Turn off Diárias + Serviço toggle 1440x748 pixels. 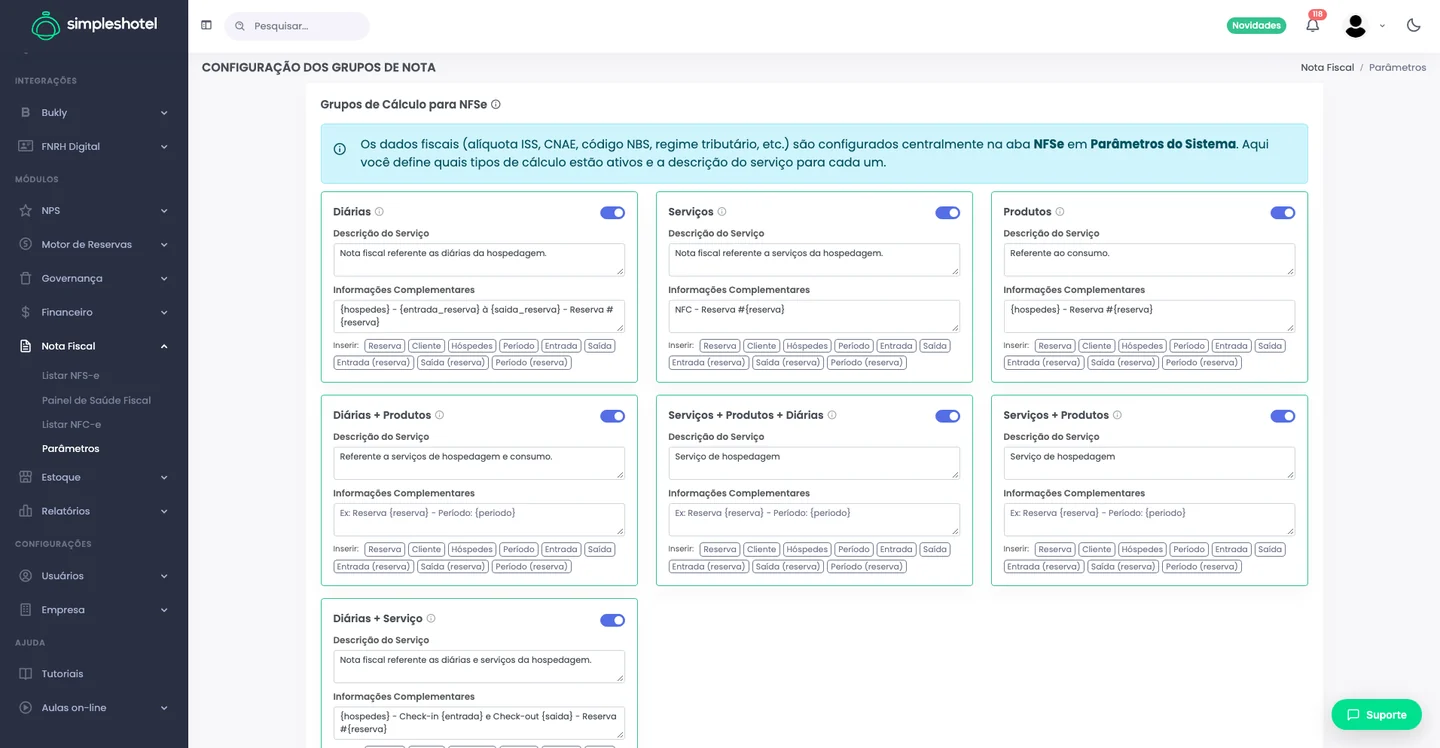(x=612, y=620)
